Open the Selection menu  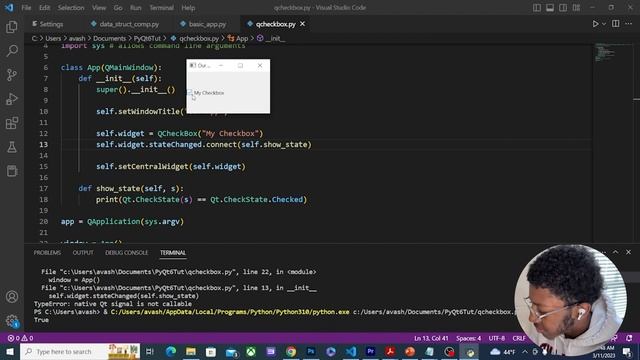pos(71,8)
